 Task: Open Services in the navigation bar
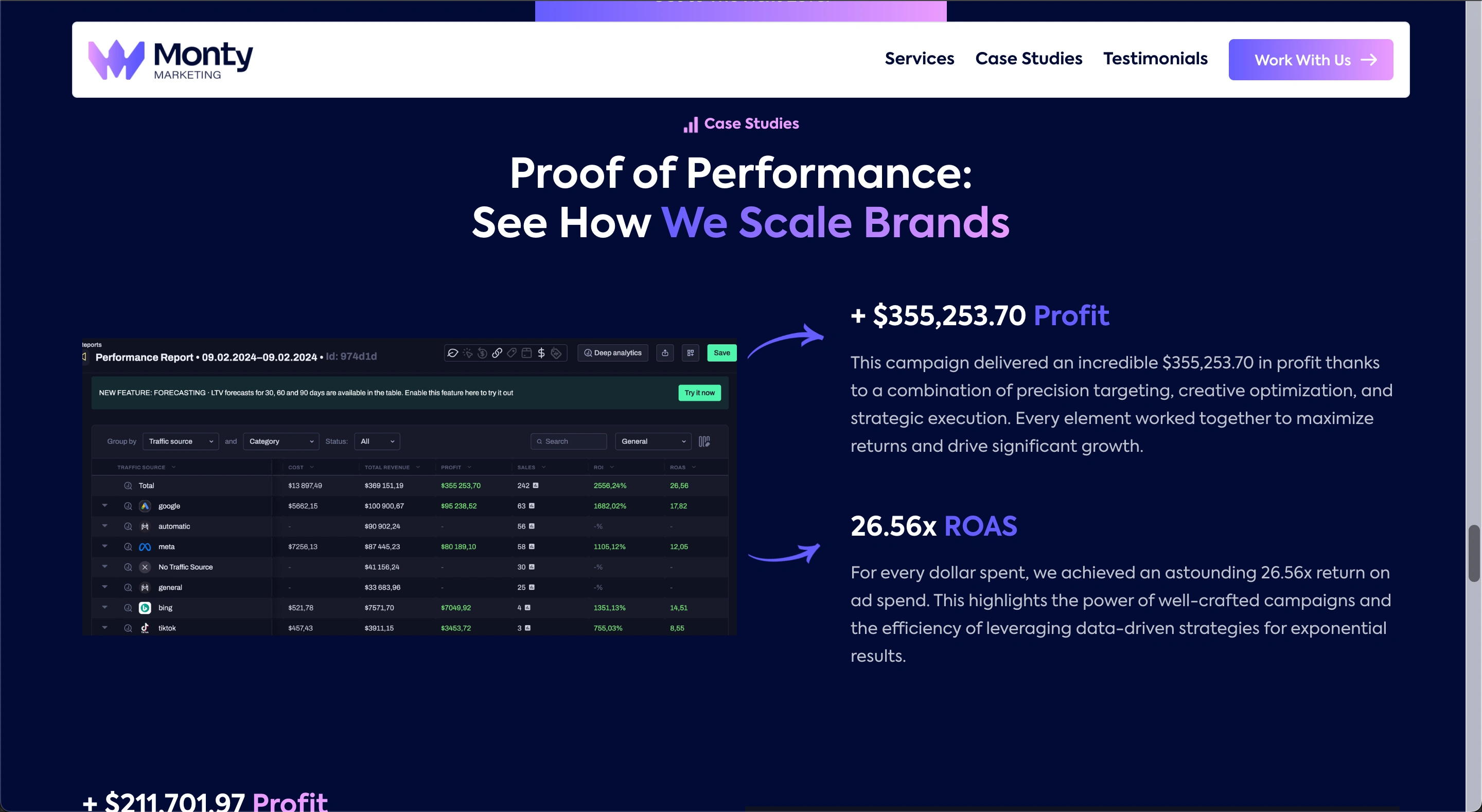919,59
